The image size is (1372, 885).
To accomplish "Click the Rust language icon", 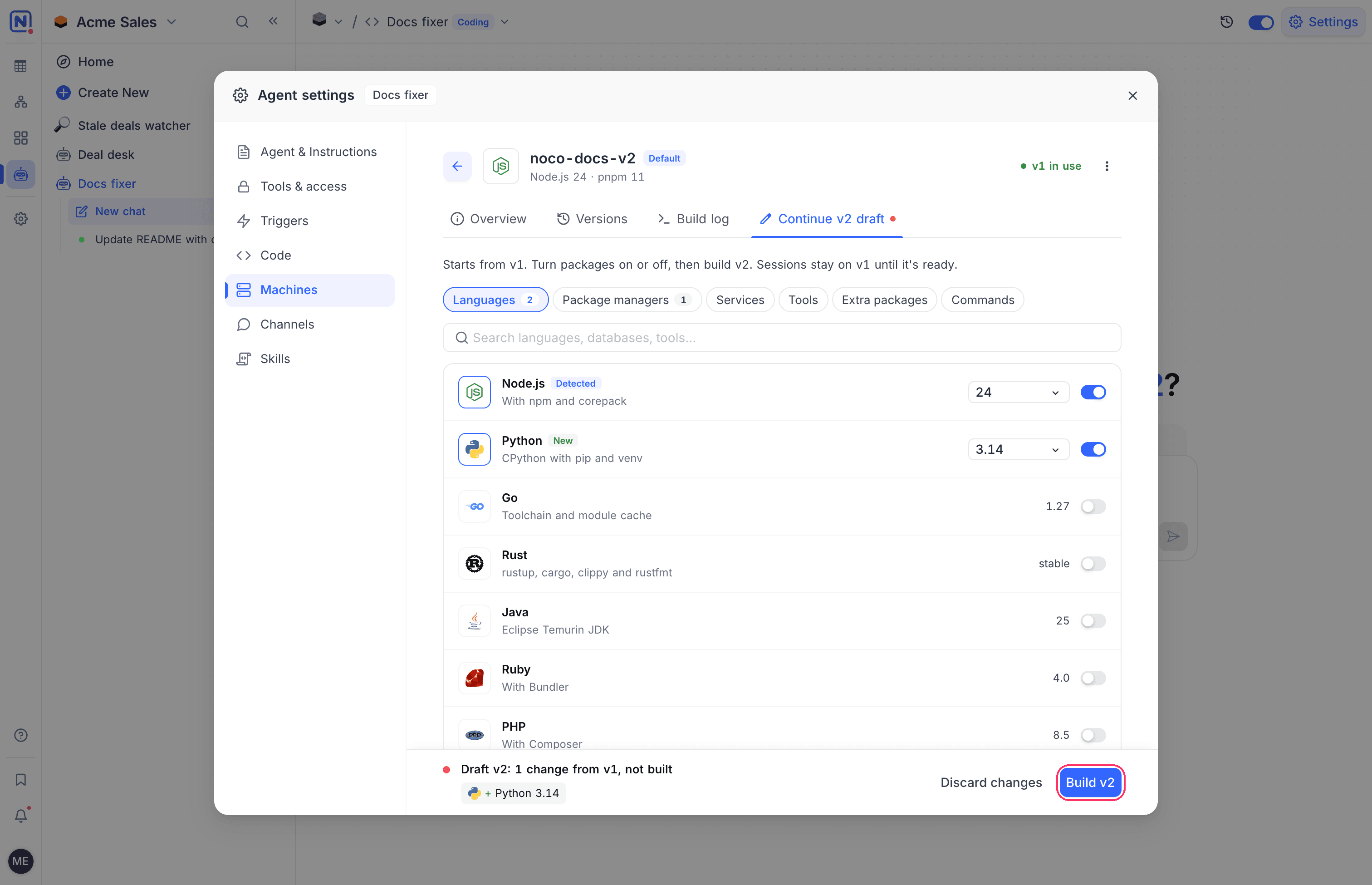I will pyautogui.click(x=474, y=564).
